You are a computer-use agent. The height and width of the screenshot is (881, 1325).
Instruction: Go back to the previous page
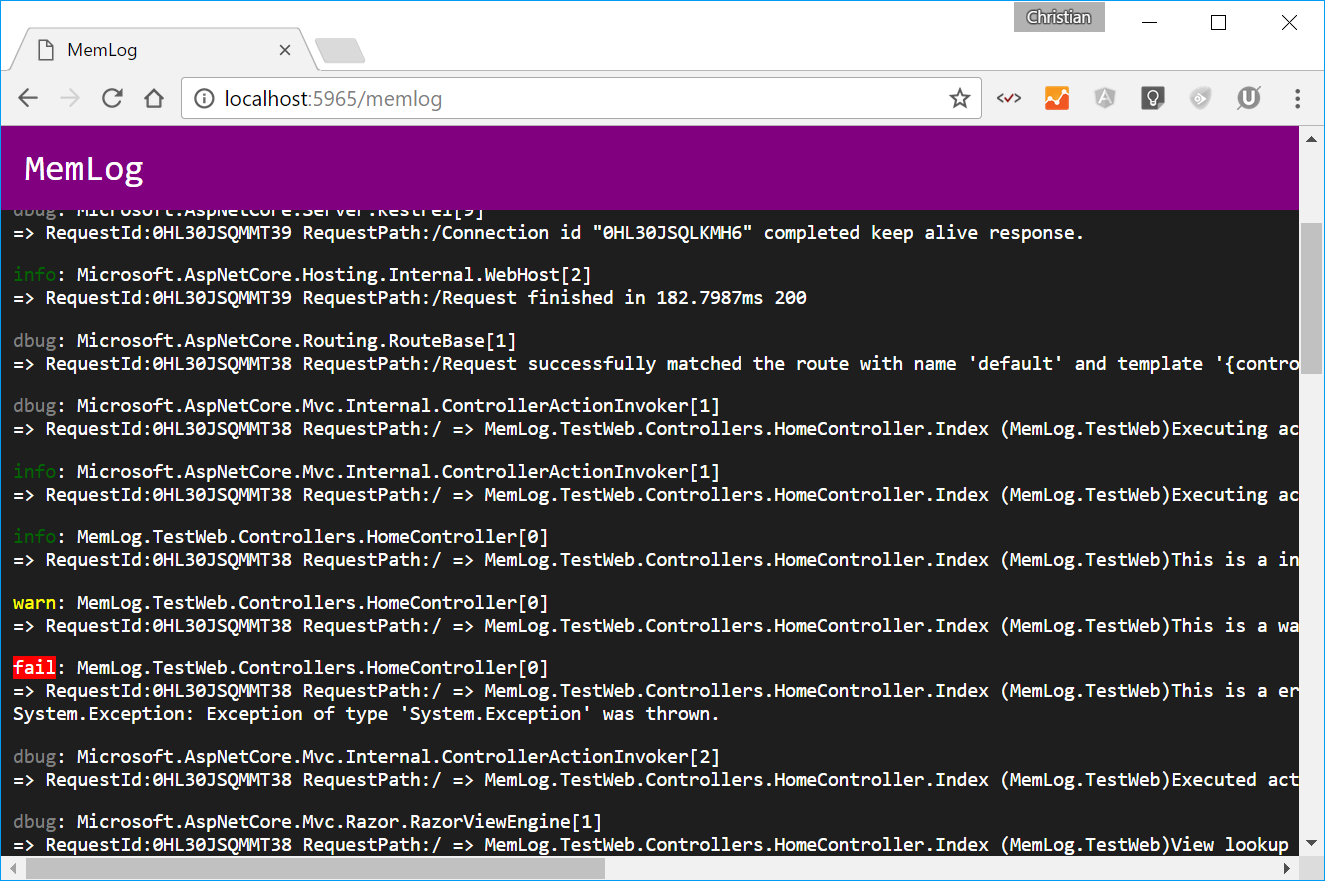click(28, 98)
